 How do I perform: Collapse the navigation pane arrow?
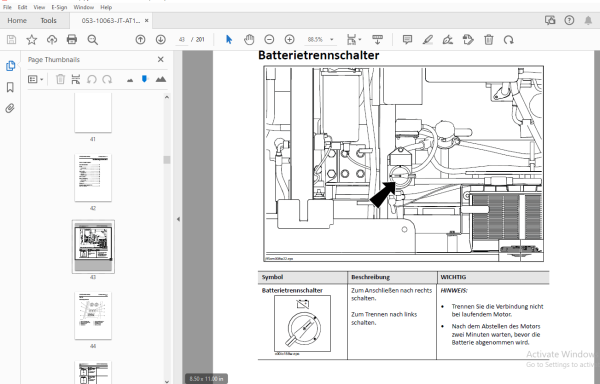pos(178,219)
